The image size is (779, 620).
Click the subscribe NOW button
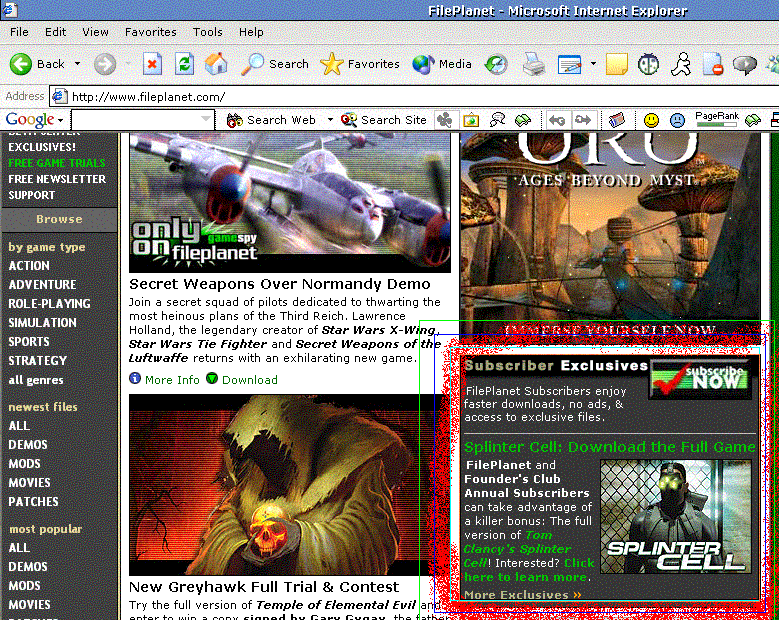click(700, 379)
